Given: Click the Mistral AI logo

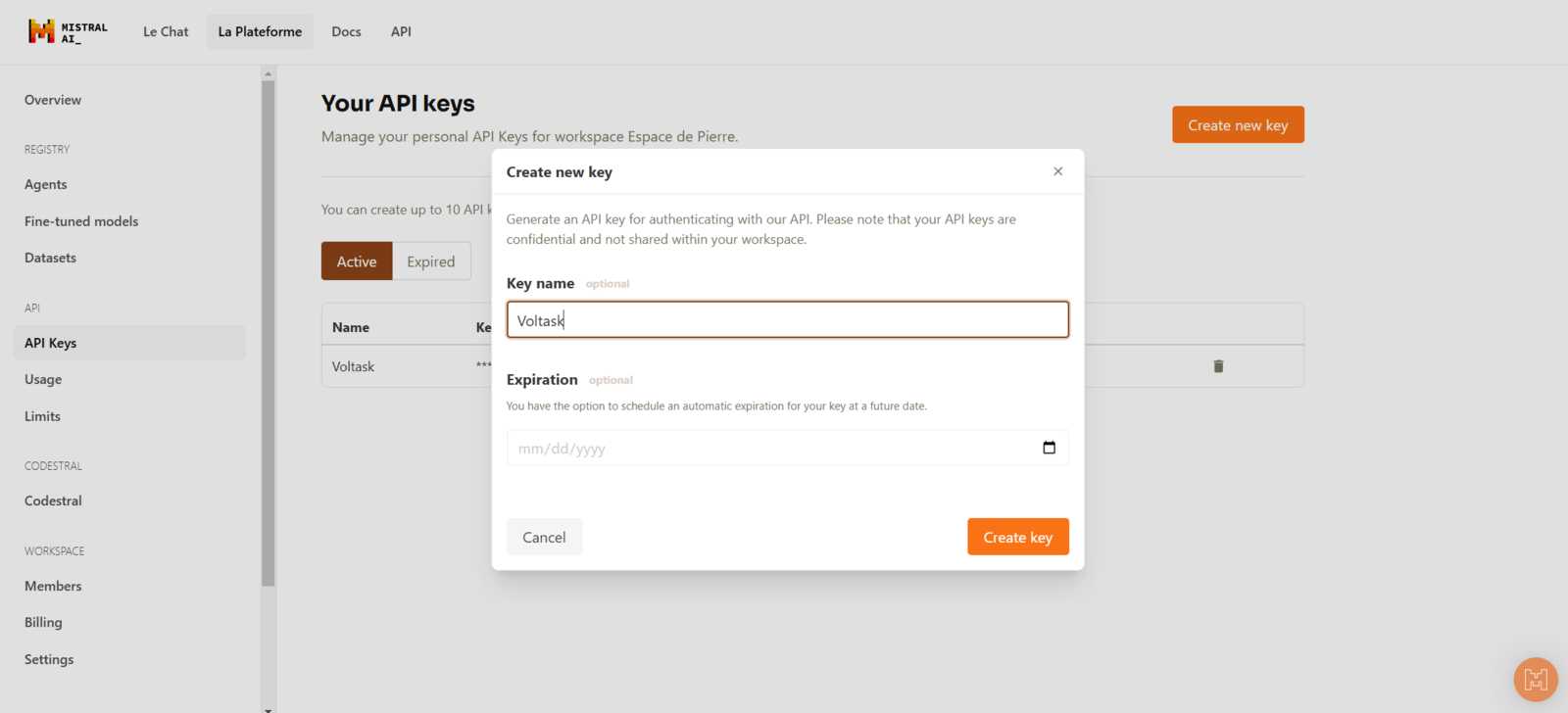Looking at the screenshot, I should [x=68, y=32].
